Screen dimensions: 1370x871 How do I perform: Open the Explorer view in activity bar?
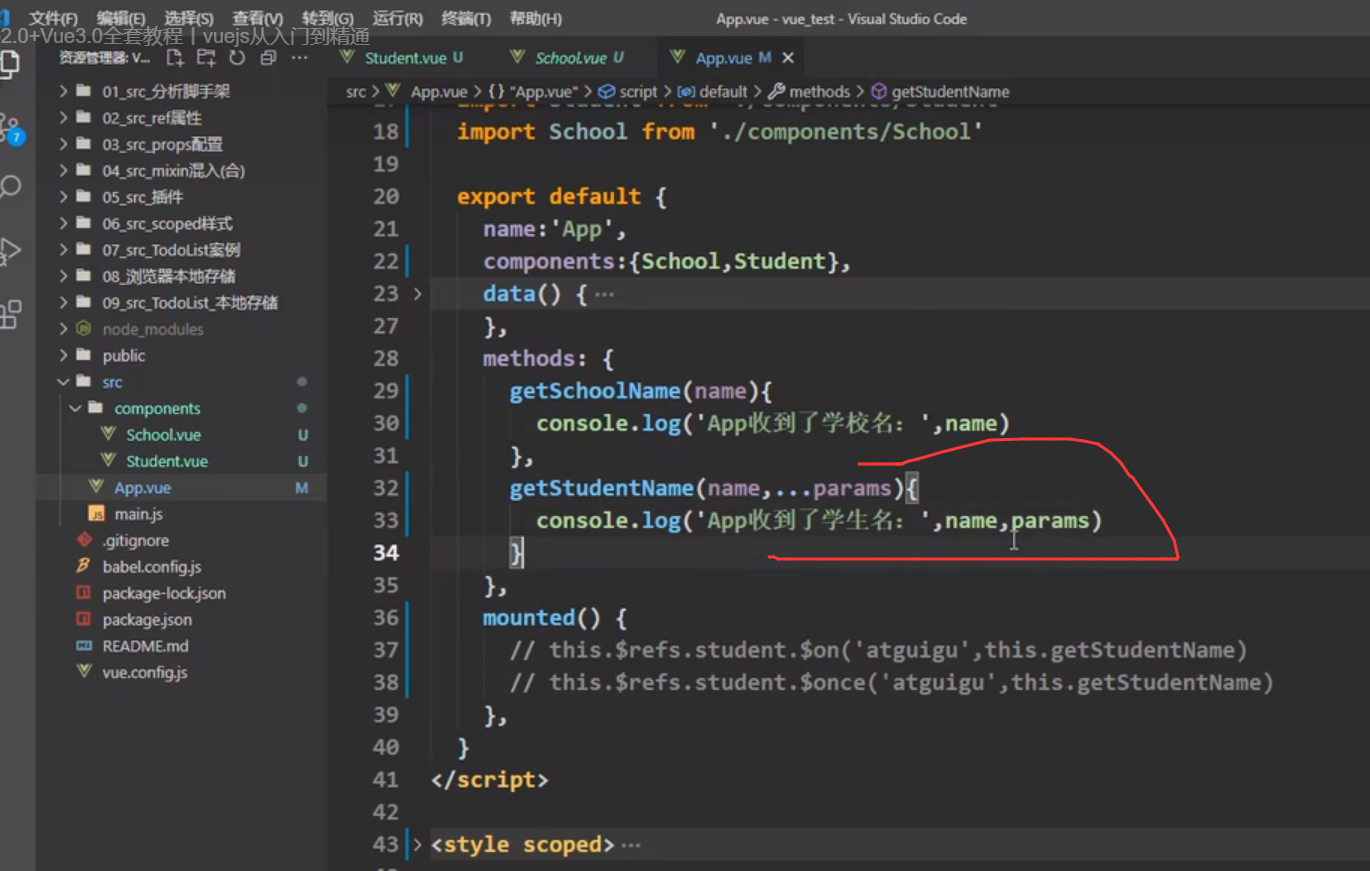pos(9,64)
